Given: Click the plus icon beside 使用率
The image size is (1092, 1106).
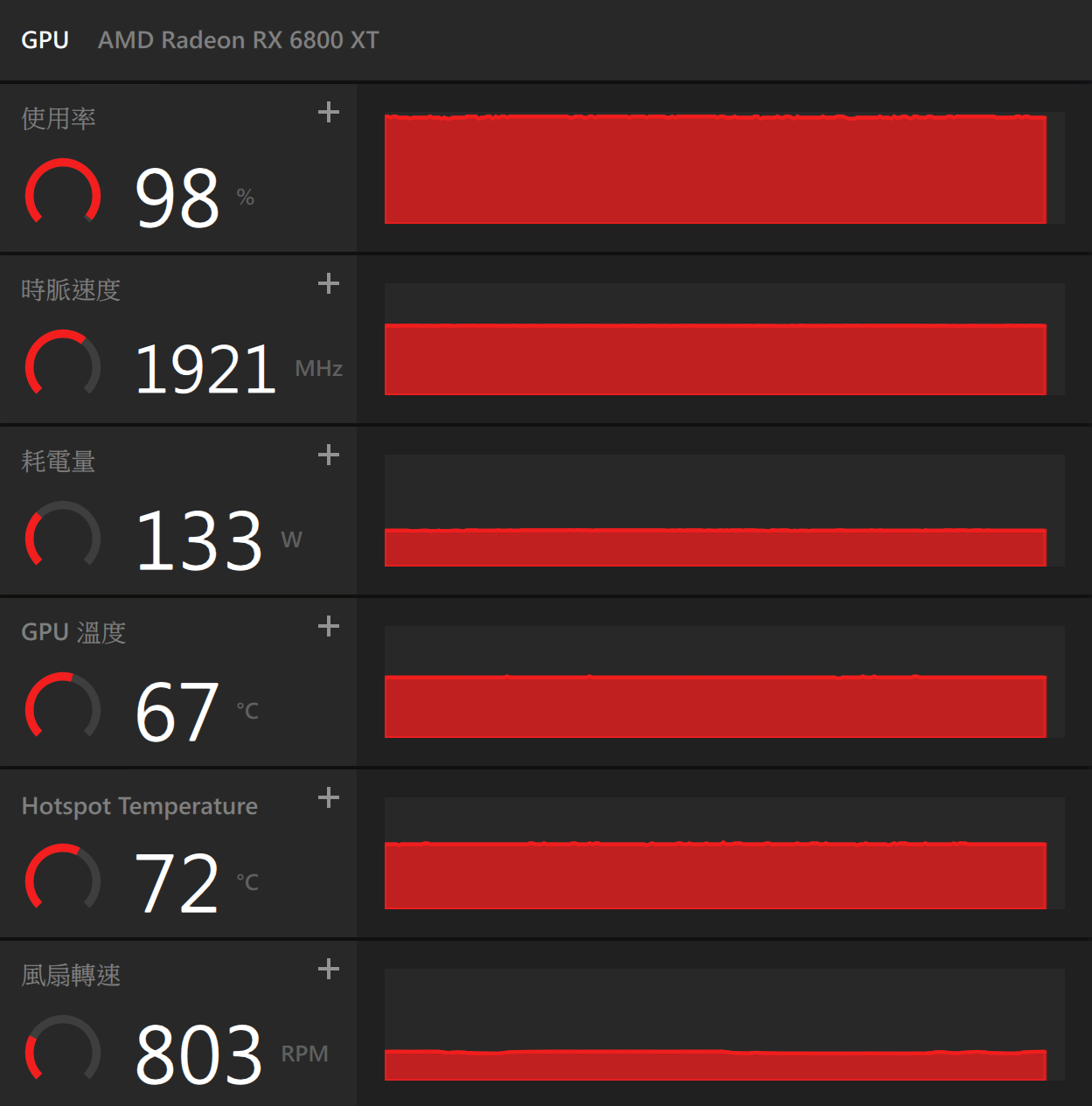Looking at the screenshot, I should pyautogui.click(x=329, y=112).
